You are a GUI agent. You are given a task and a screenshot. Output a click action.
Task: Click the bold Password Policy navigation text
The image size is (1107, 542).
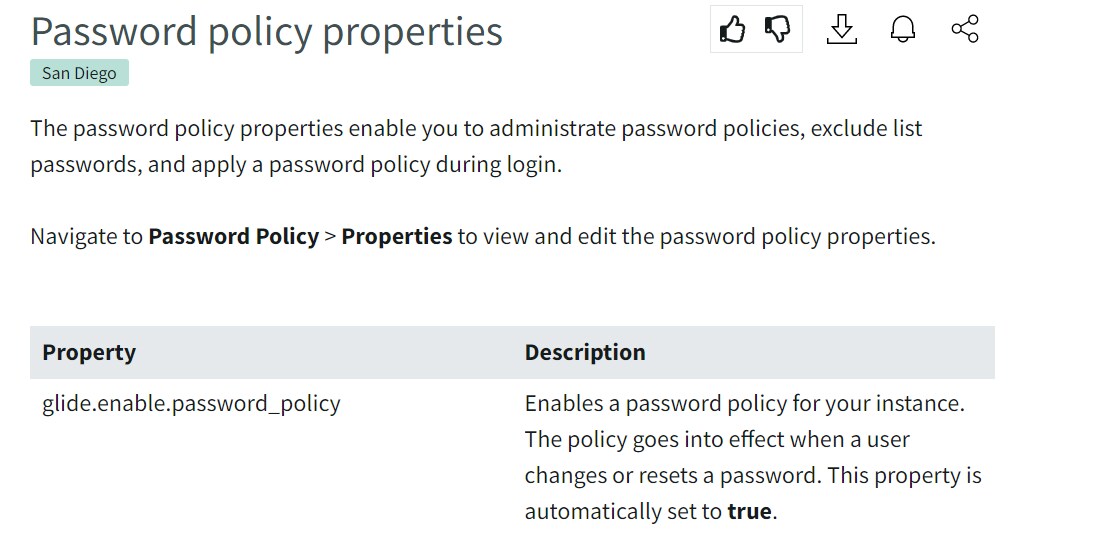[x=233, y=237]
